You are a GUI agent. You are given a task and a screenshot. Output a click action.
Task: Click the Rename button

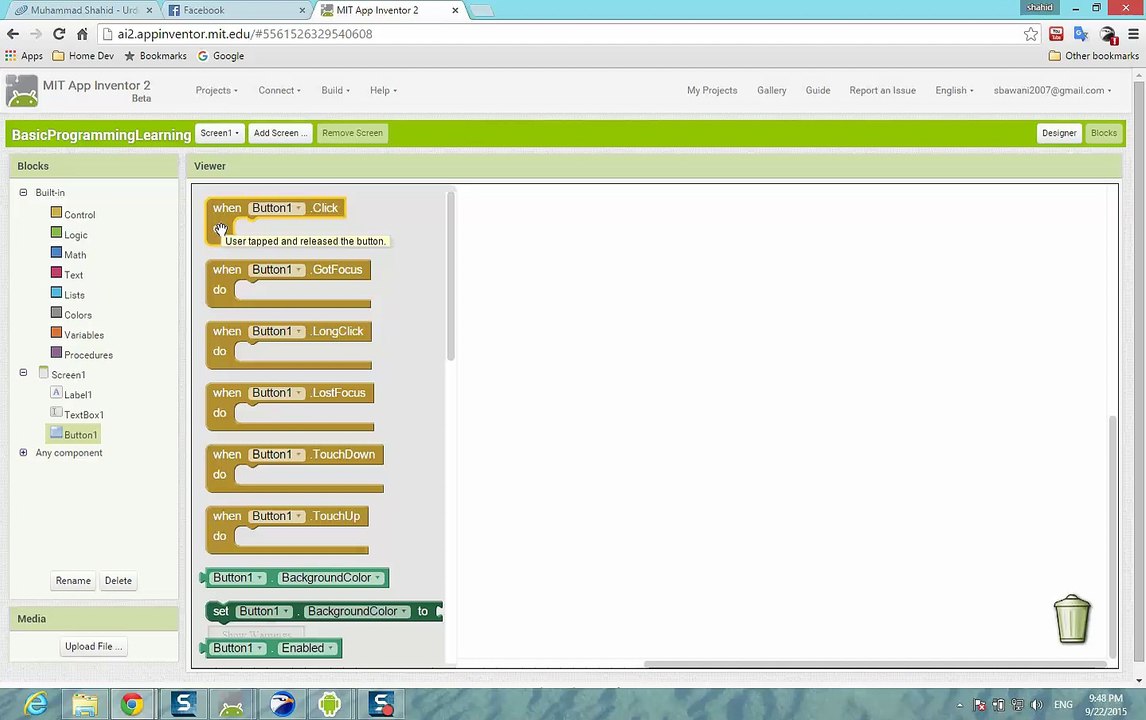point(73,580)
